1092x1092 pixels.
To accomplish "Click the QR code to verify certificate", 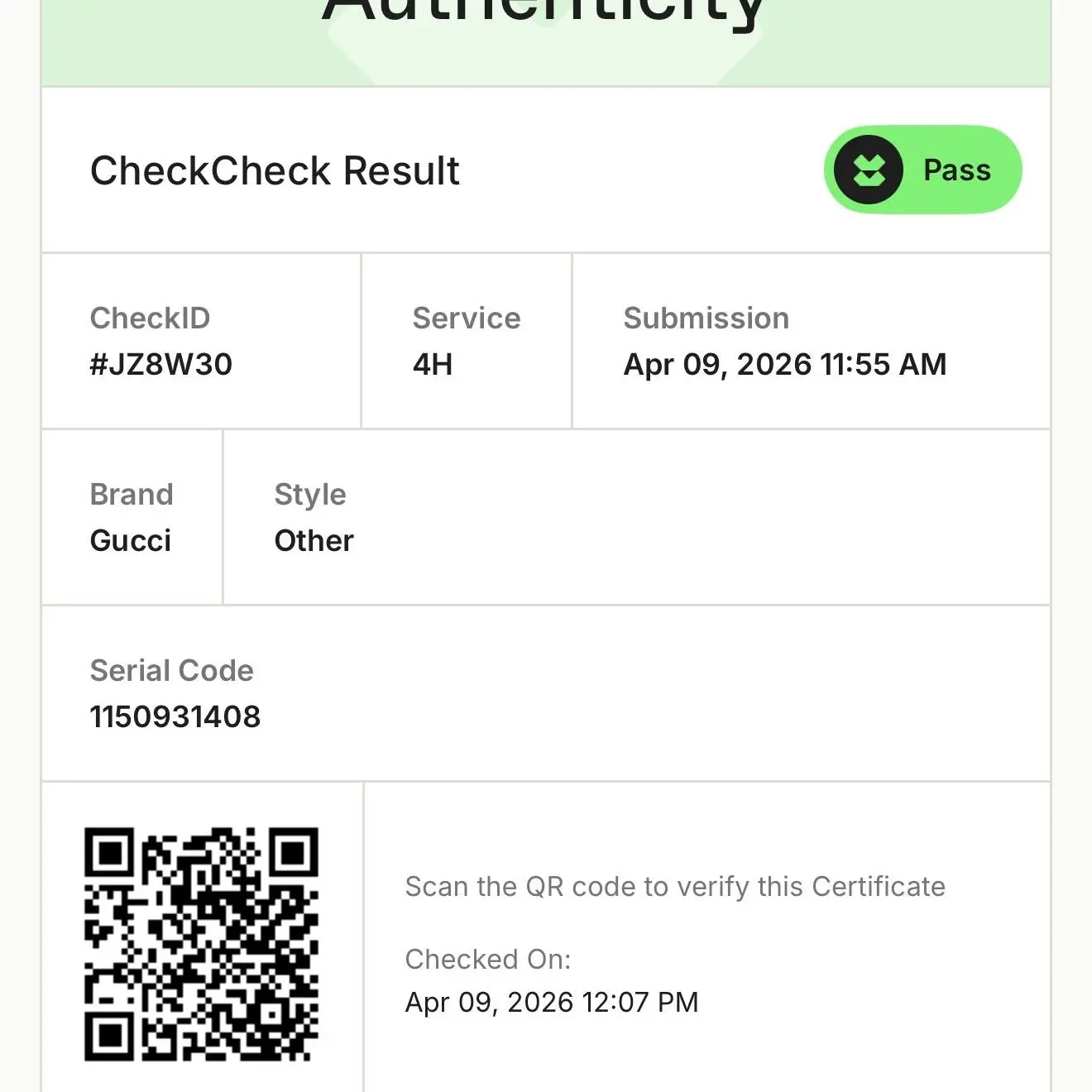I will 201,944.
